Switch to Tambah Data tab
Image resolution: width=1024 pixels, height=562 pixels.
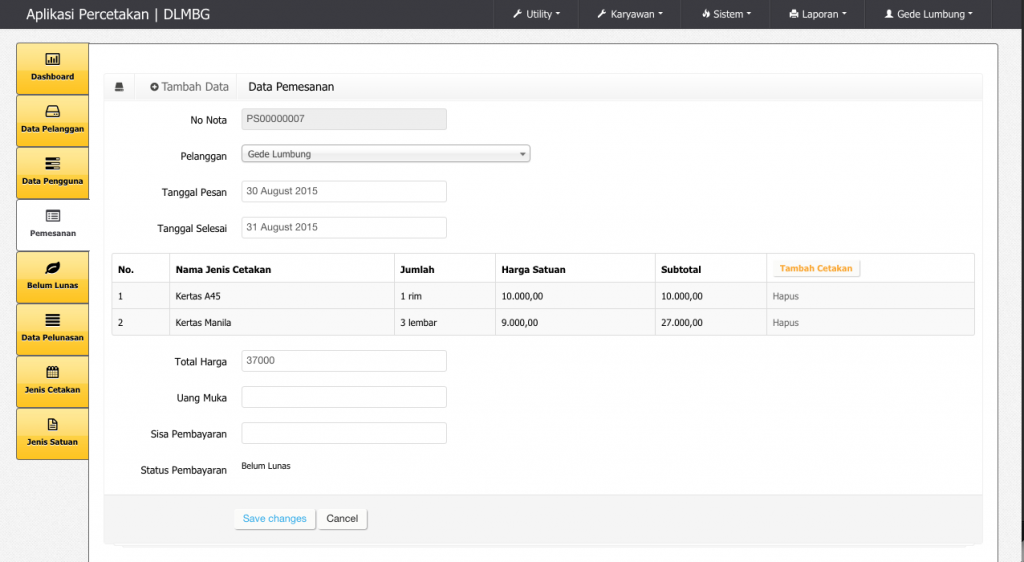189,87
